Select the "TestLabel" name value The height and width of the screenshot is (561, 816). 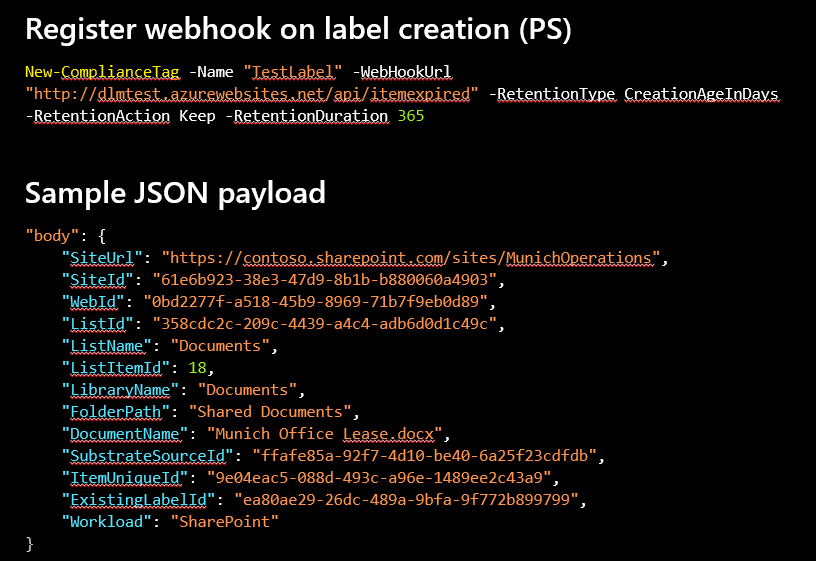coord(292,72)
